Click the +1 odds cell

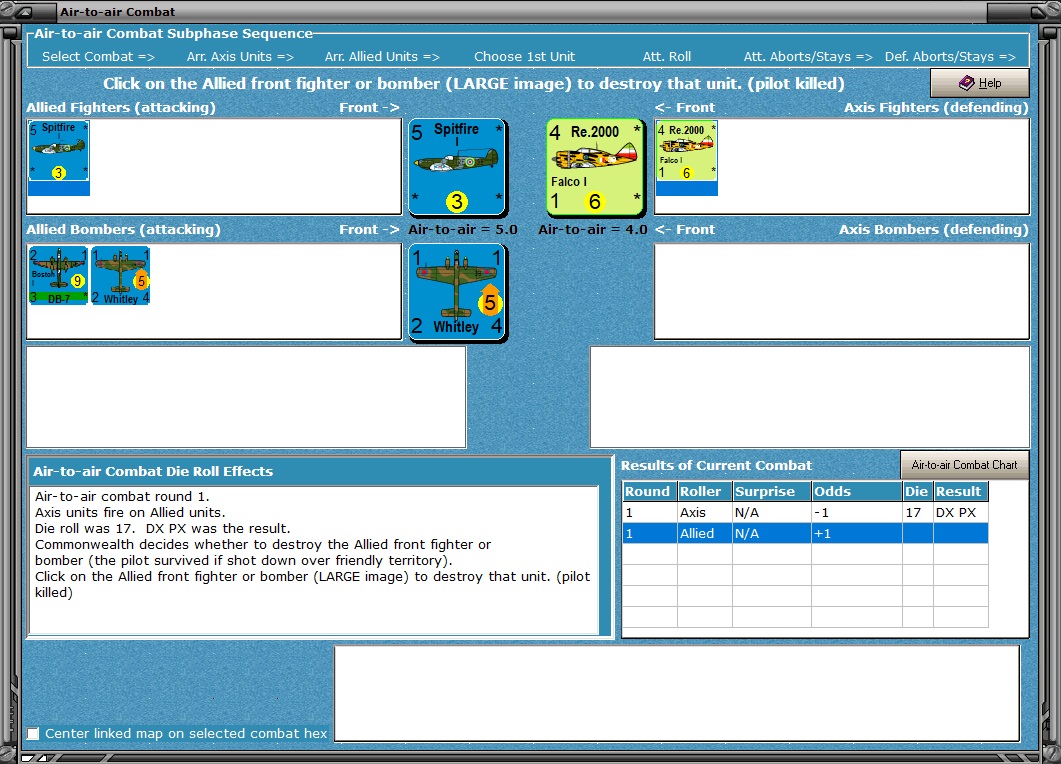[856, 533]
